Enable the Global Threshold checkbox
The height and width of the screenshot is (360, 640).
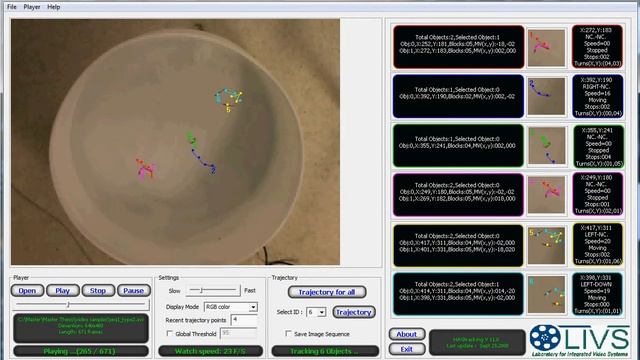coord(170,333)
